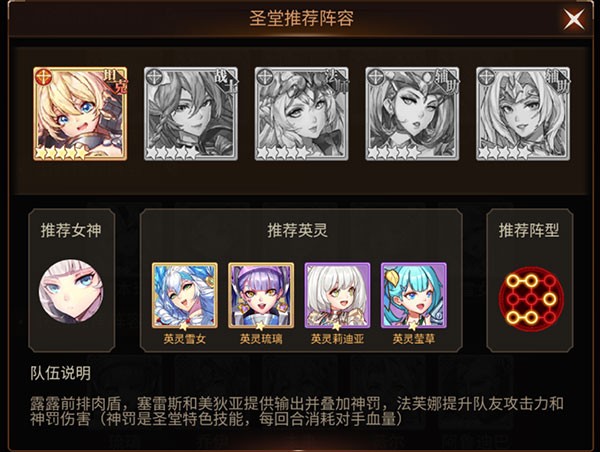Click the 推荐英灵 panel heading
Screen dimensions: 600x452
298,230
